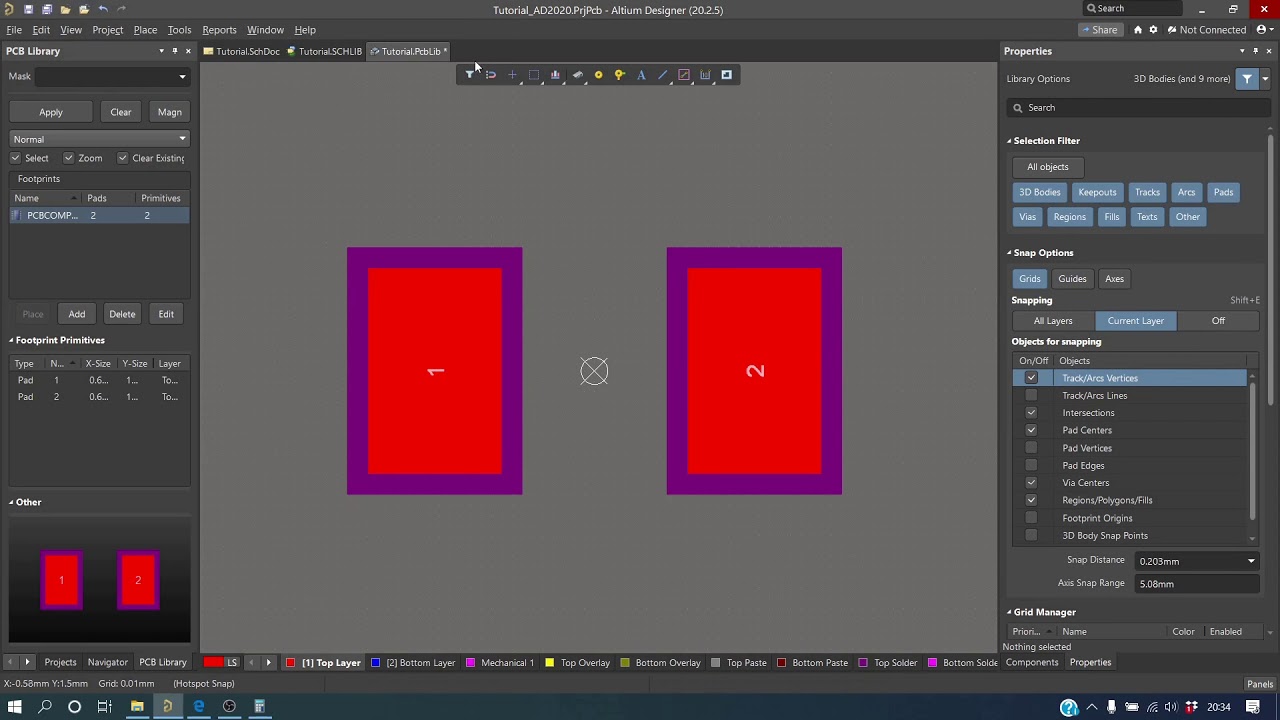The image size is (1280, 720).
Task: Click the selection filter funnel in active bar
Action: [x=469, y=75]
